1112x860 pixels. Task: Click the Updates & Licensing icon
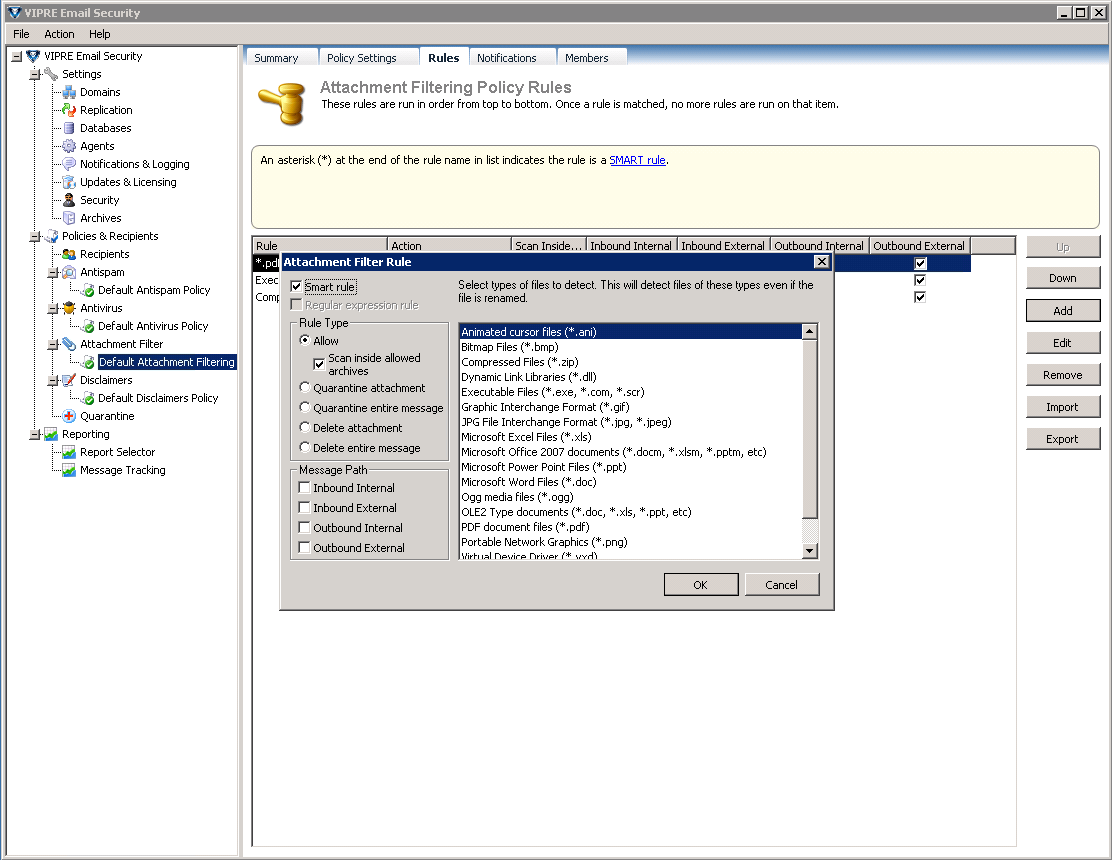(69, 182)
